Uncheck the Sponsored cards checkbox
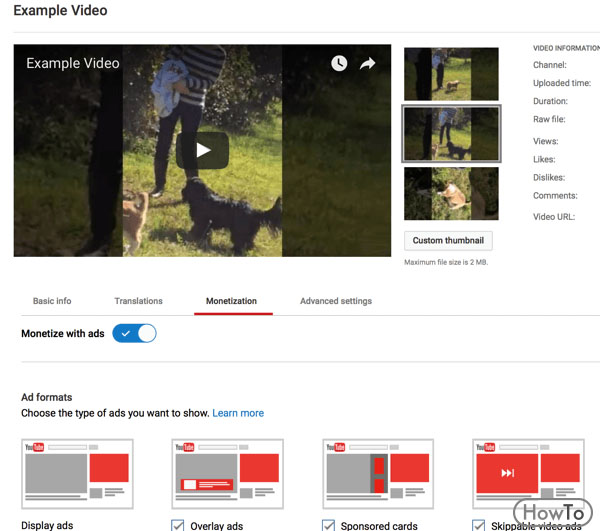This screenshot has height=531, width=600. pos(328,525)
